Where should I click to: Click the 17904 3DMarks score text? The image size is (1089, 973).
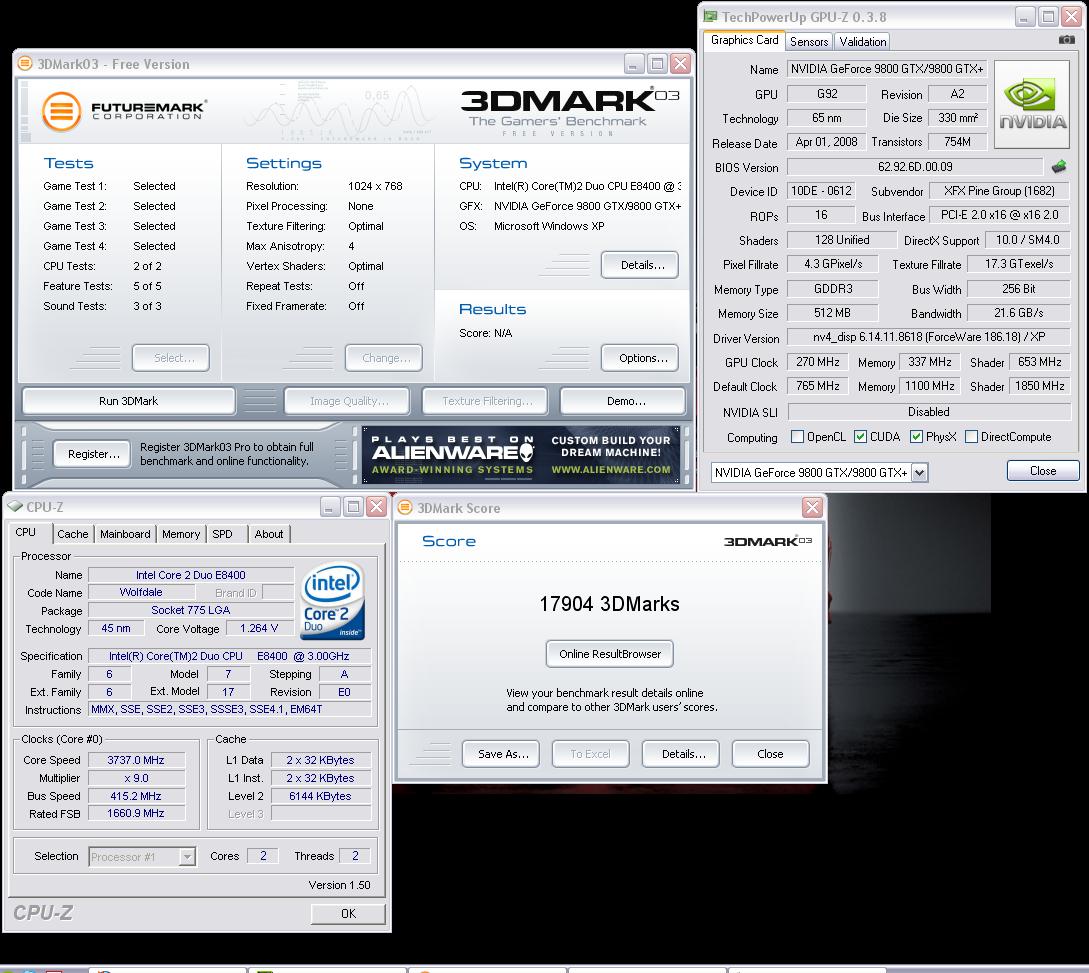[x=610, y=604]
